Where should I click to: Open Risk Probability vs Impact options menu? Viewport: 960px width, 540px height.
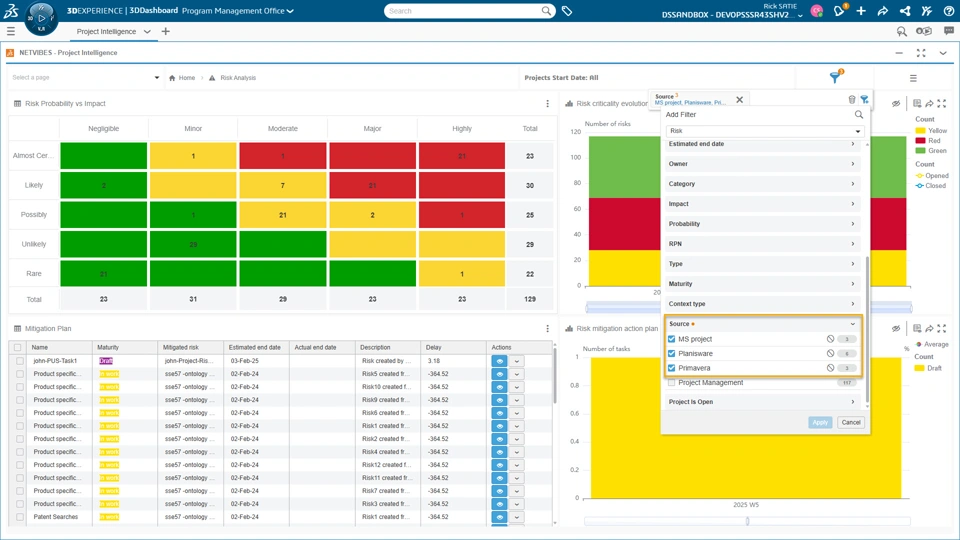pyautogui.click(x=547, y=103)
